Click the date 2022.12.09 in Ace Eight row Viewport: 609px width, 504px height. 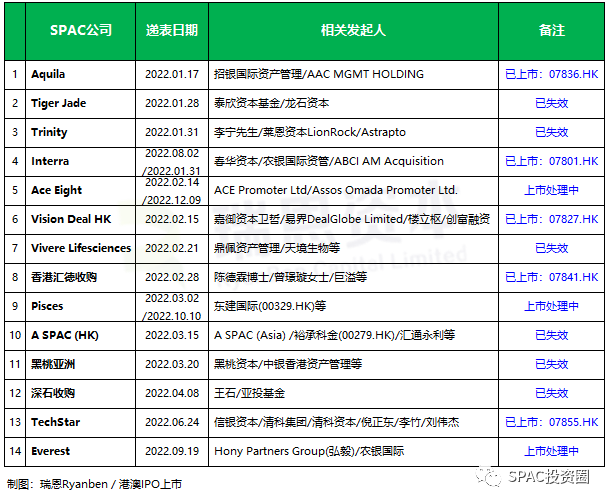(x=172, y=200)
